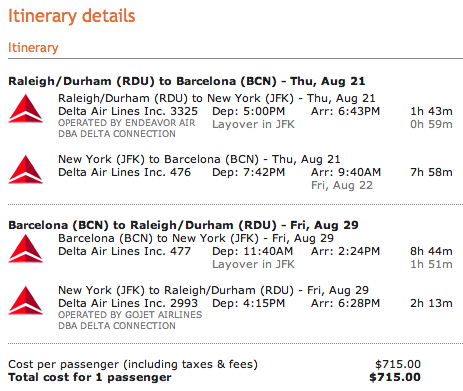Click Delta Air Lines Inc. 477 text
This screenshot has height=391, width=463.
[x=124, y=251]
